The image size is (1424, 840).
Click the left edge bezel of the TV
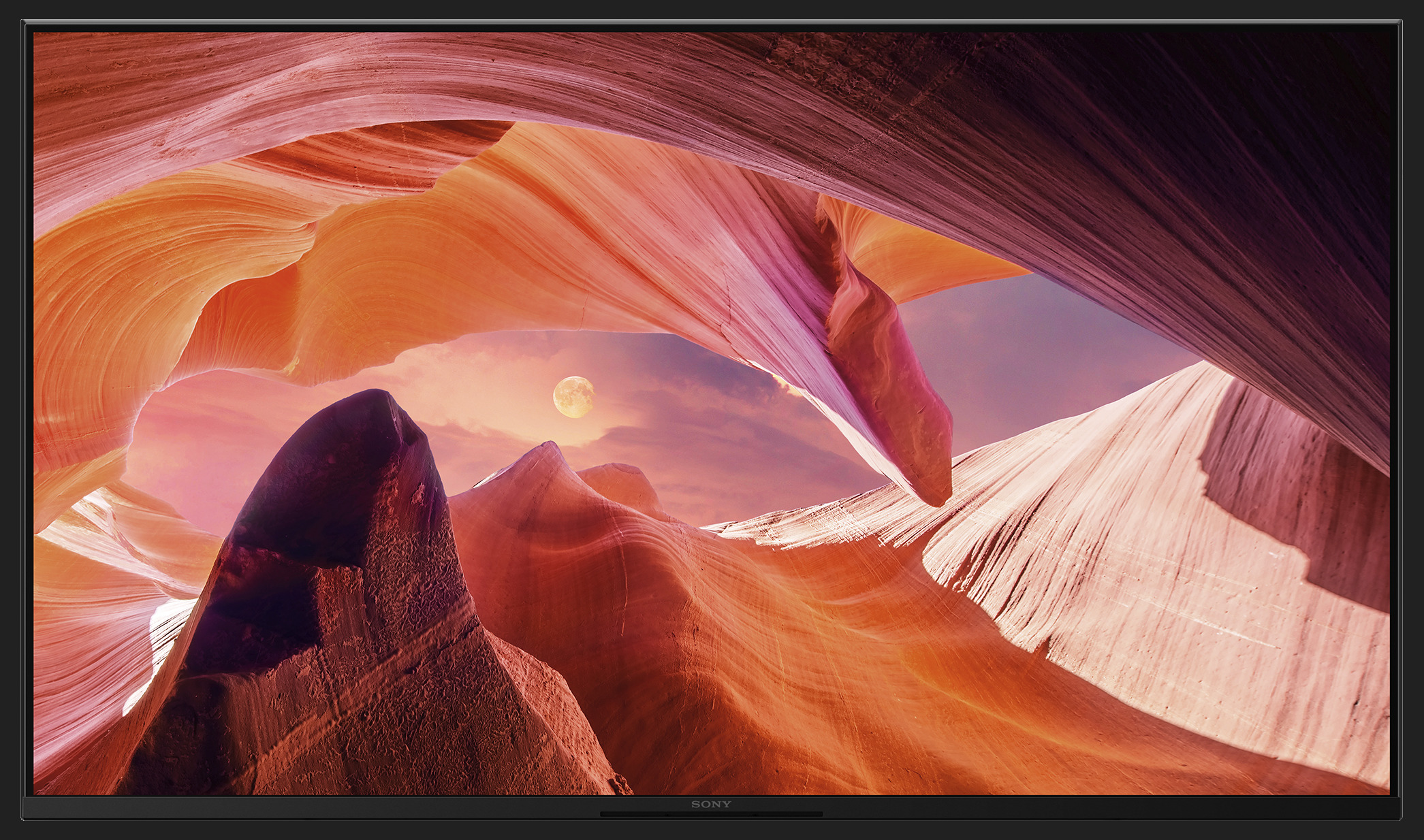[x=28, y=408]
